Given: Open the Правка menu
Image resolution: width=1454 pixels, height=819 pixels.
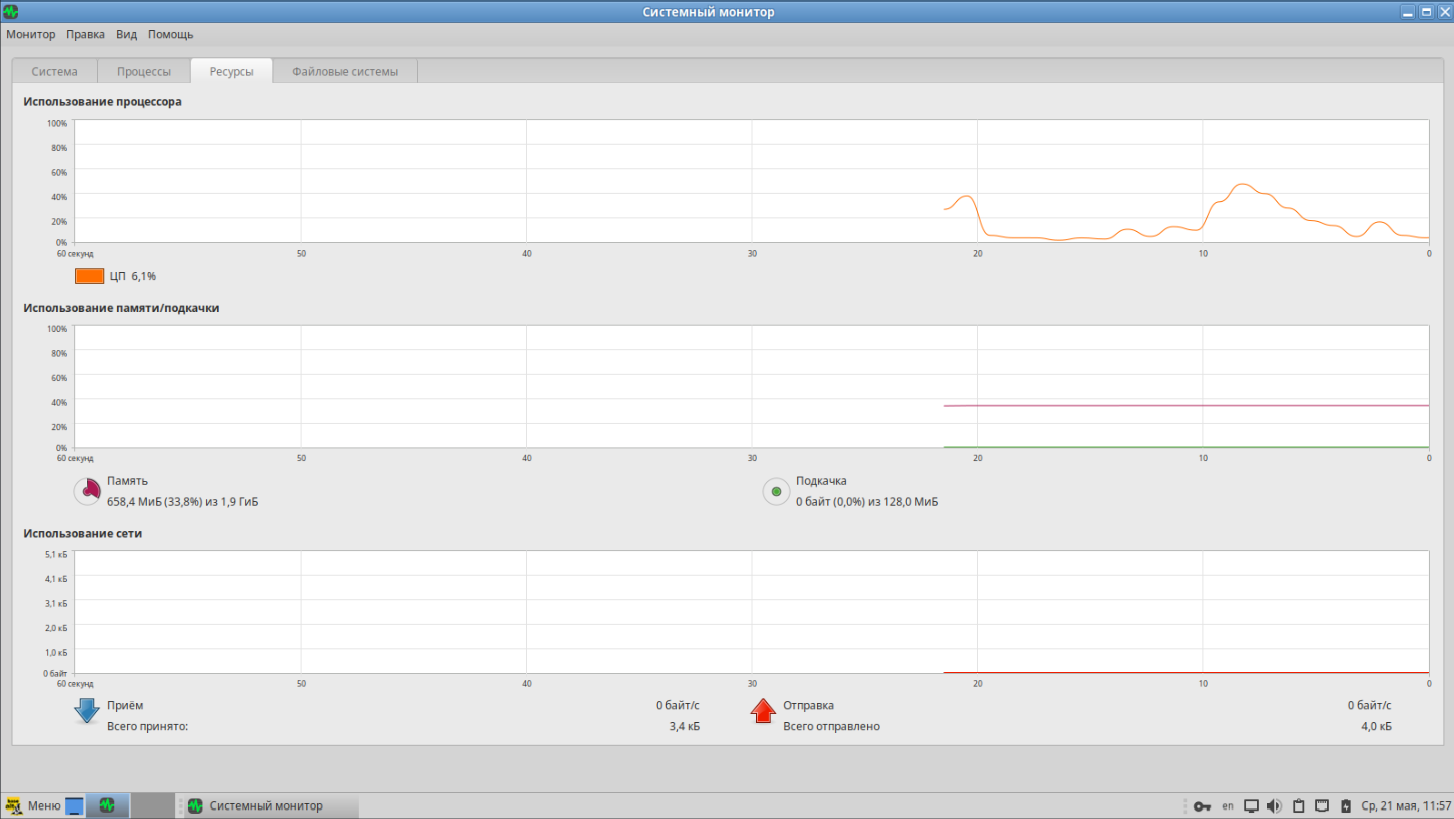Looking at the screenshot, I should (86, 34).
